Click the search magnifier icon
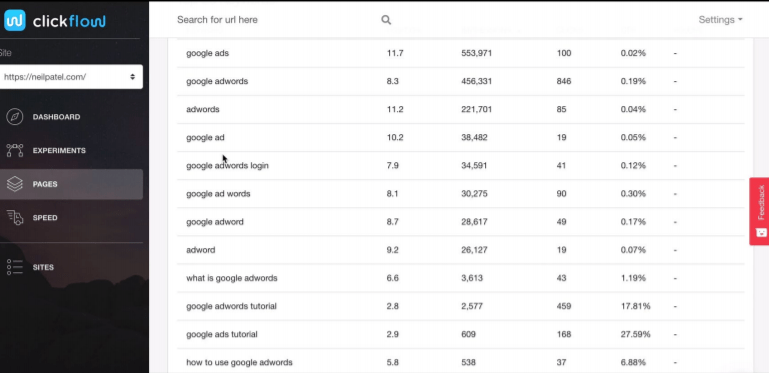The image size is (769, 373). pyautogui.click(x=386, y=20)
